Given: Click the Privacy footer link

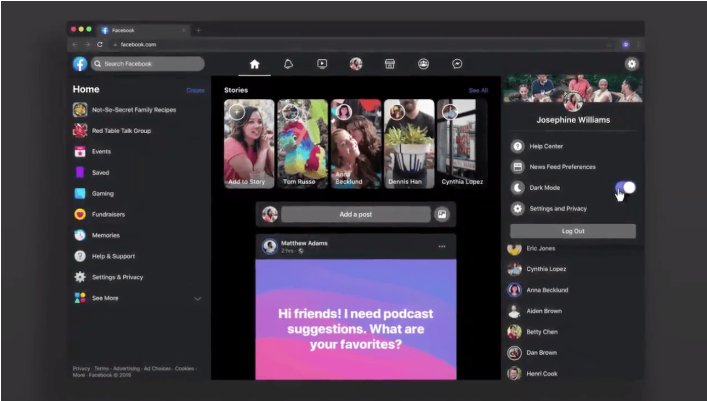Looking at the screenshot, I should (81, 369).
